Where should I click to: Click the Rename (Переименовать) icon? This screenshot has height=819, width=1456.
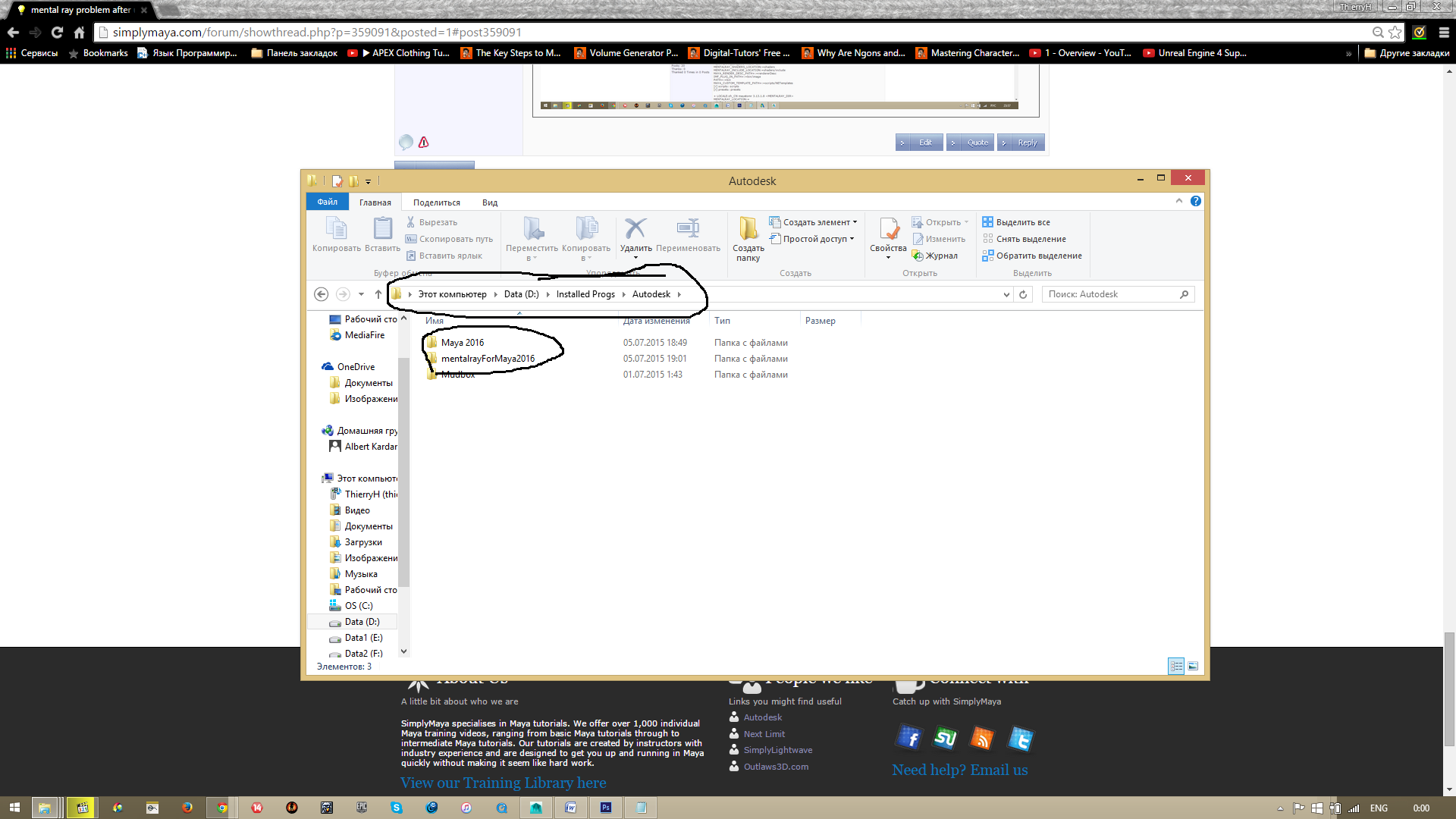[x=688, y=228]
